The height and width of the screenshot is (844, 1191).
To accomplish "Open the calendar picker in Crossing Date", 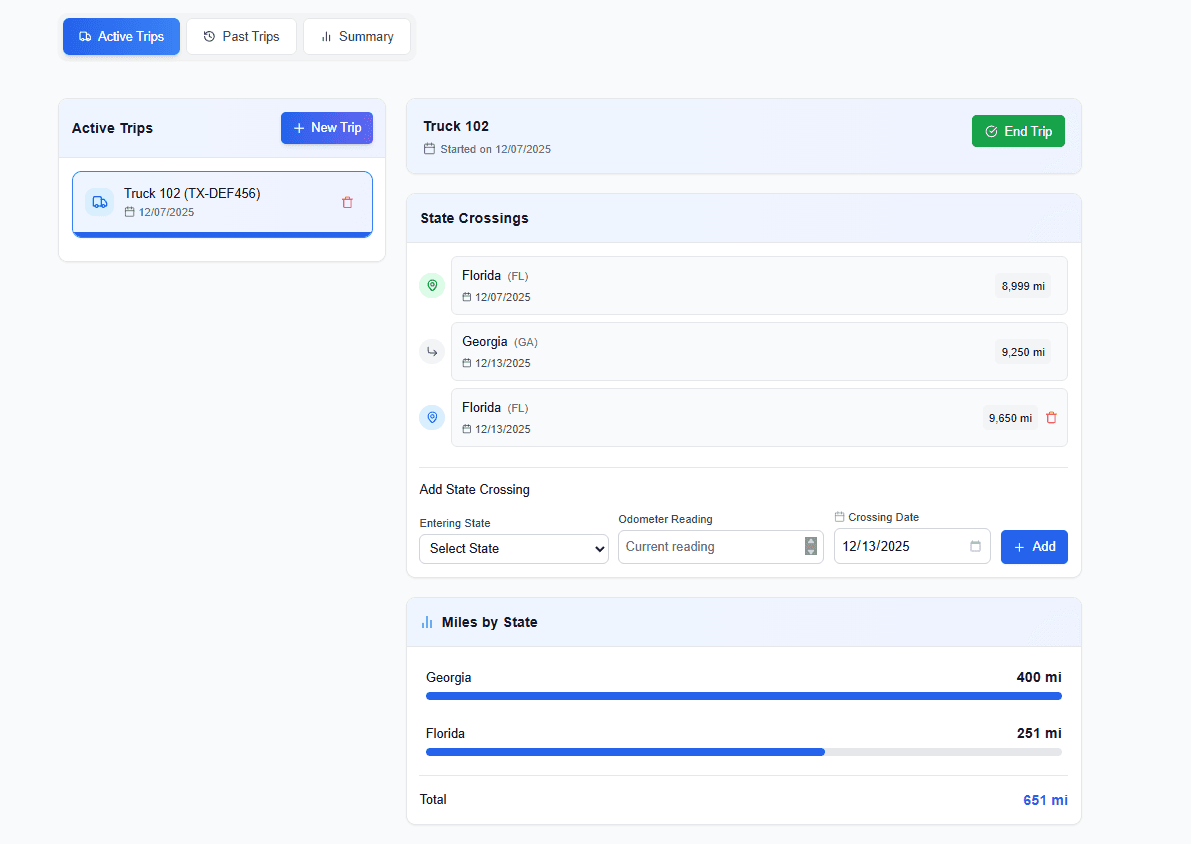I will pos(975,547).
